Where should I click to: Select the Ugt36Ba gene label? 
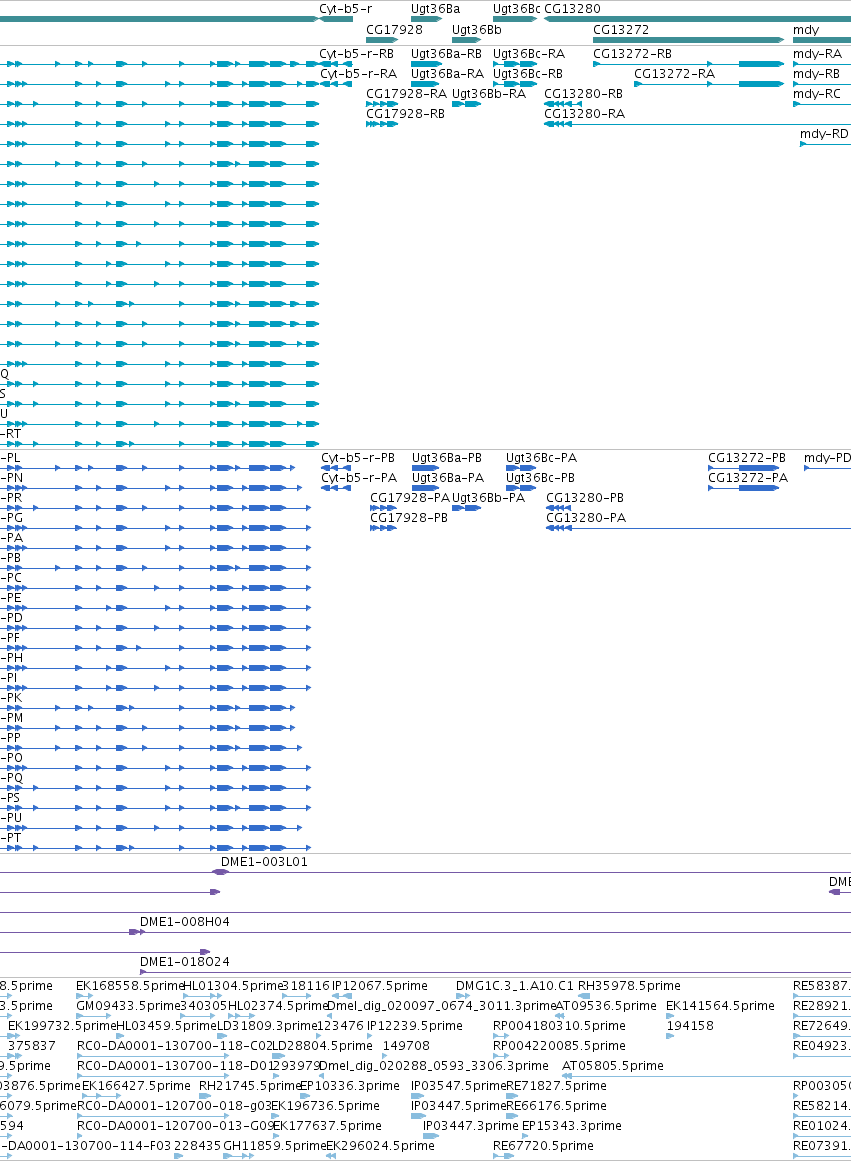click(435, 9)
